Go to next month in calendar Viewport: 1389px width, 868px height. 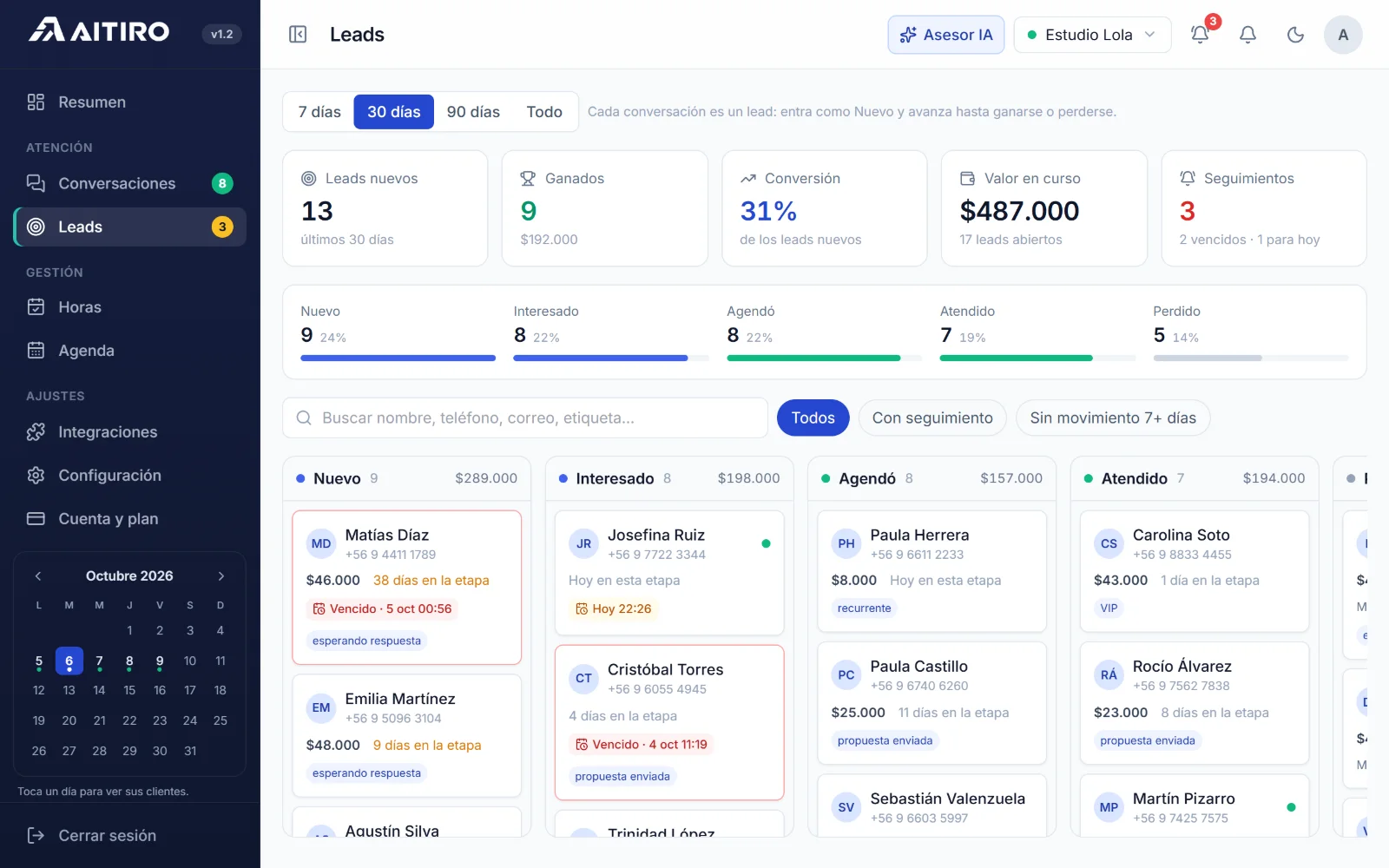[x=221, y=576]
